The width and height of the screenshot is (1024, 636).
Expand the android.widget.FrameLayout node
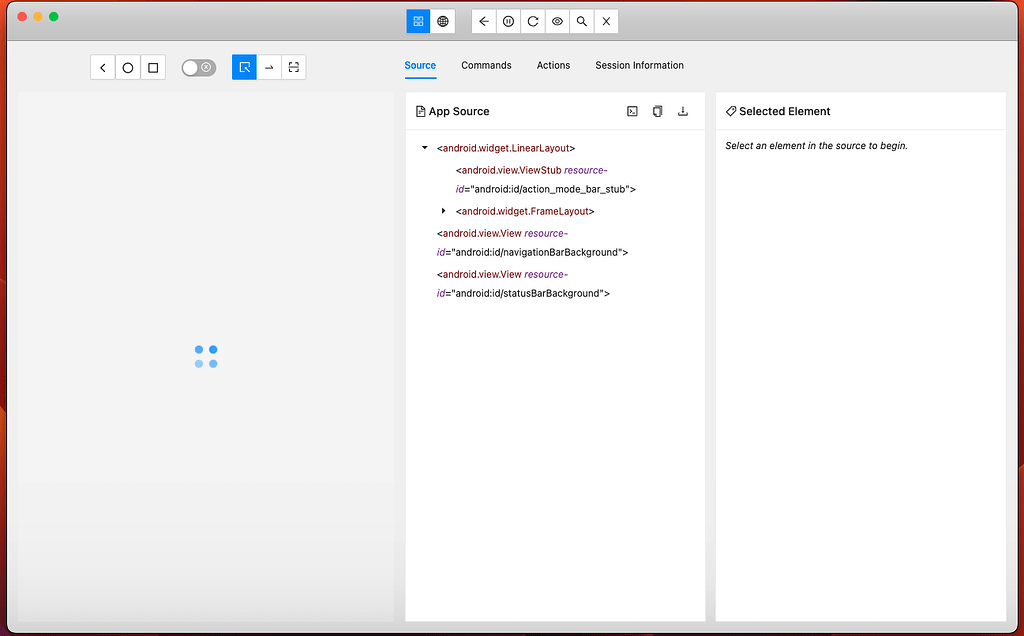(444, 211)
